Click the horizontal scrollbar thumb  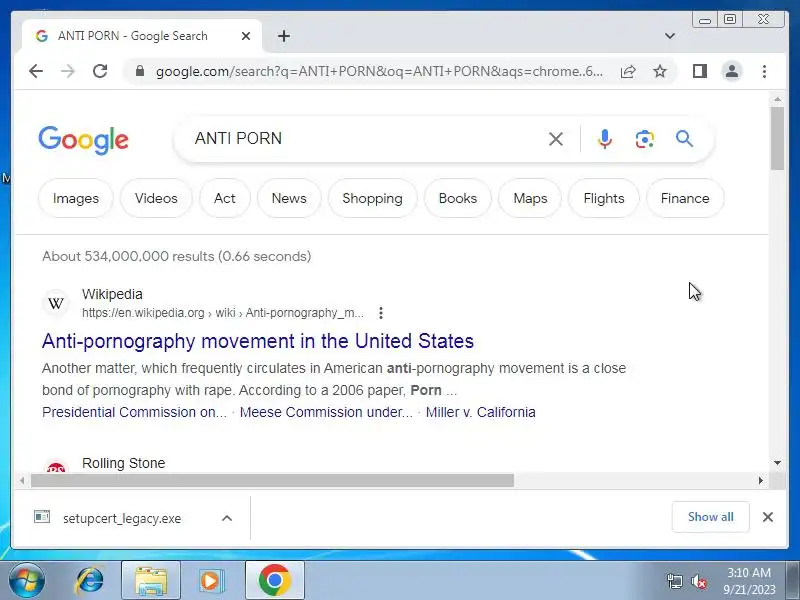[x=272, y=480]
